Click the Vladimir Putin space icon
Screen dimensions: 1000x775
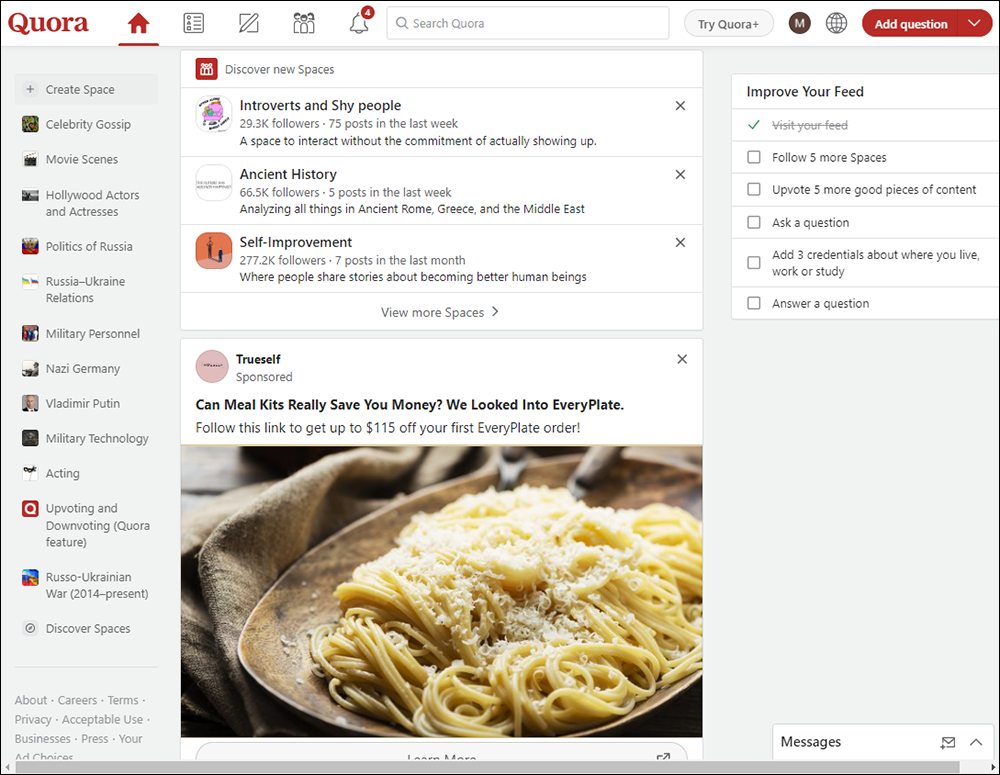(x=30, y=403)
